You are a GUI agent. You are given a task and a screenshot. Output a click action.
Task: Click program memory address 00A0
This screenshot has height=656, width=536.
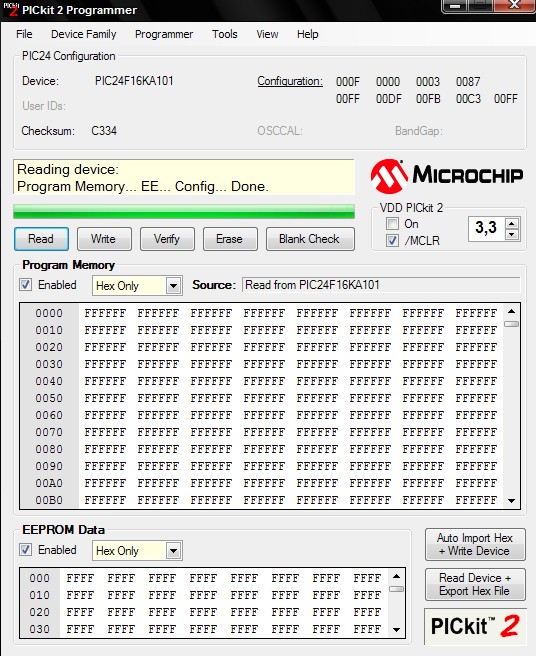[49, 483]
